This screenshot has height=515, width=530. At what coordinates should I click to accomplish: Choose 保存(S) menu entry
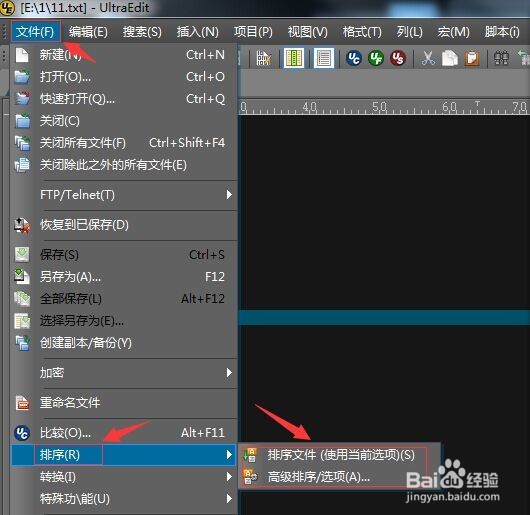pyautogui.click(x=124, y=254)
